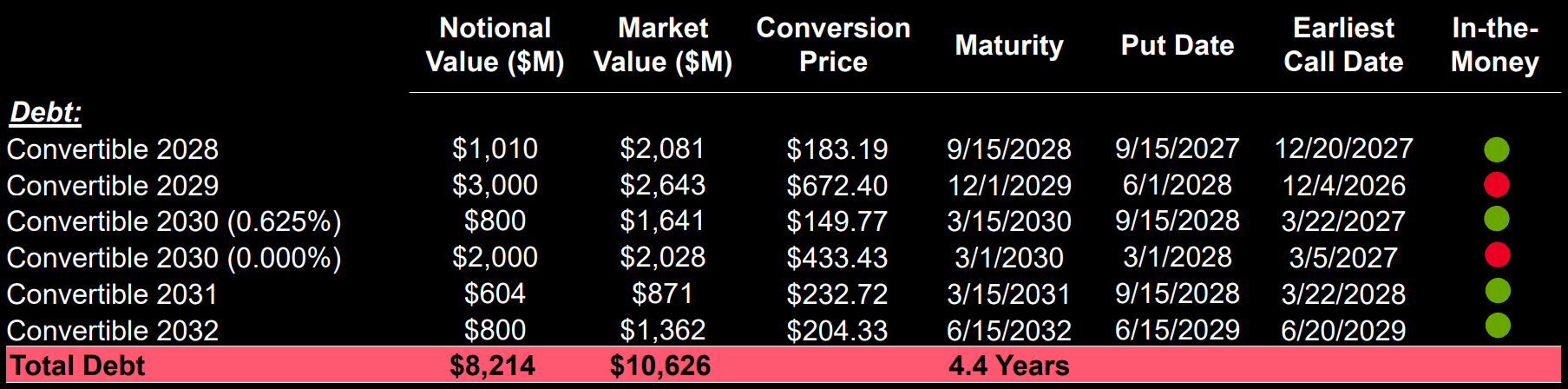Screen dimensions: 1568x389
Task: Click the In-the-Money column header
Action: [1495, 45]
